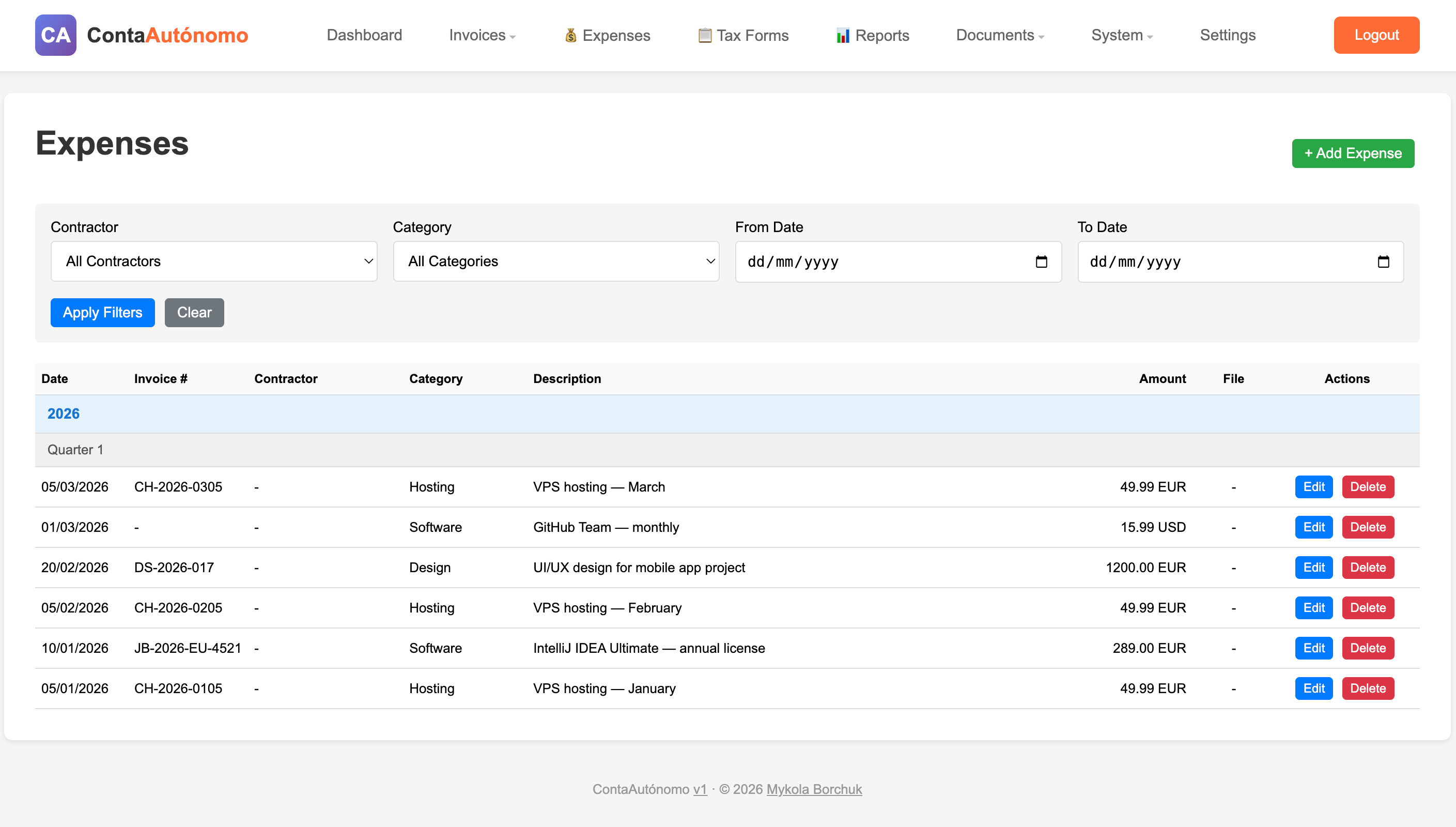Delete the VPS hosting — January expense

click(1368, 688)
